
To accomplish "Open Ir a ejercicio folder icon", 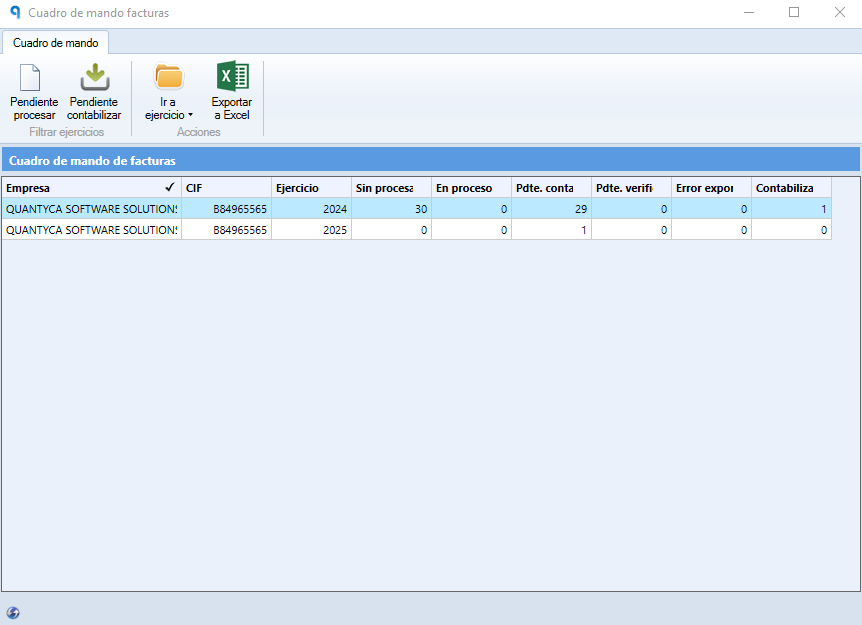I will coord(168,77).
